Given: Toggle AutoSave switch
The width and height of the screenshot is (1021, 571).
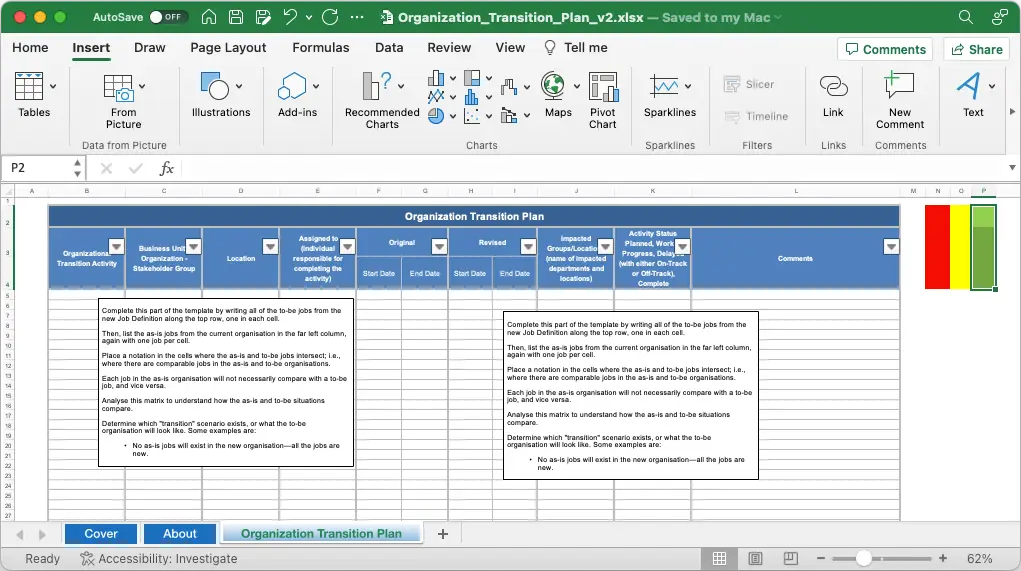Looking at the screenshot, I should (x=169, y=17).
